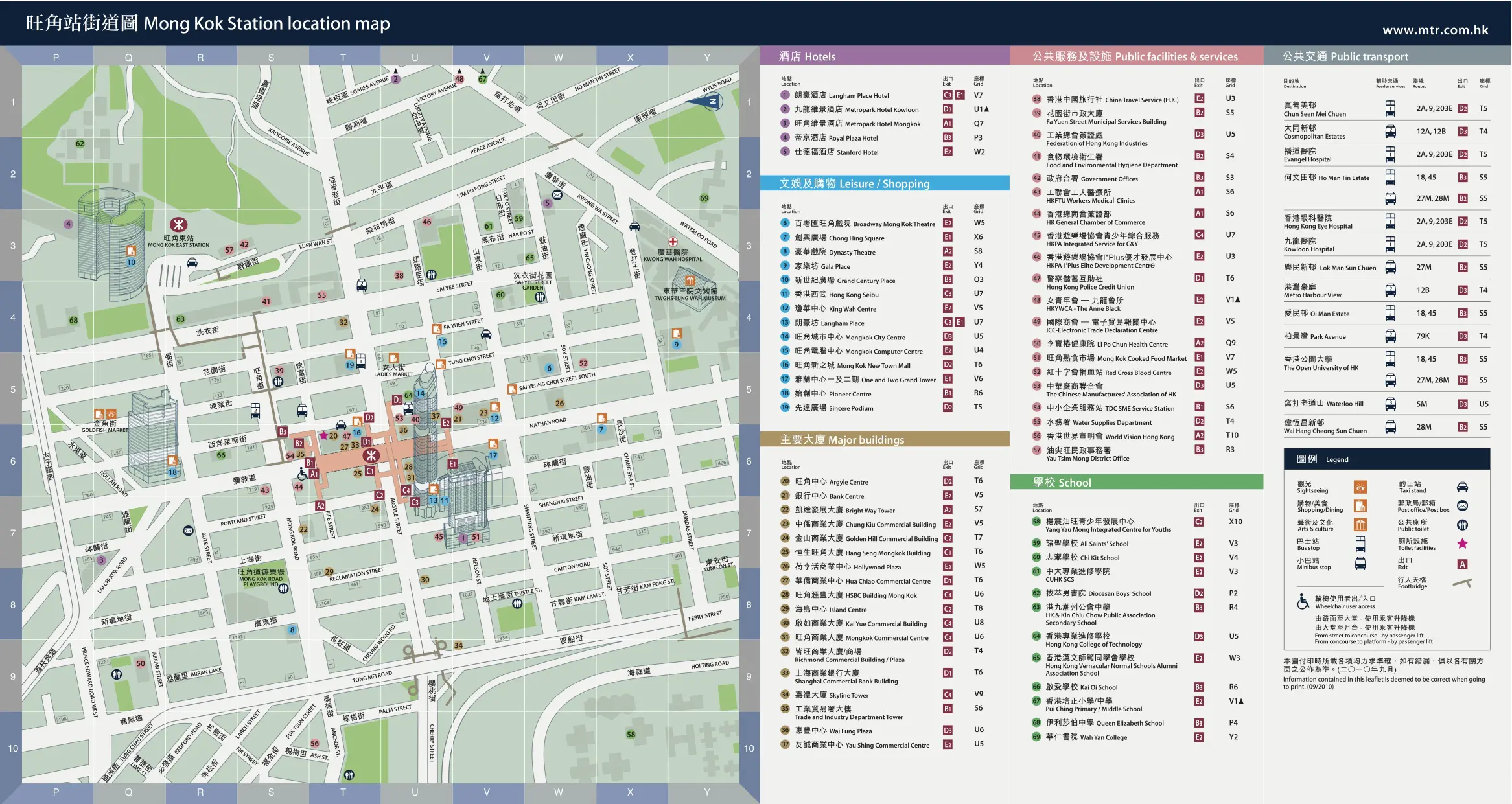Click the Mong Kok East Station MTR logo
The image size is (1512, 804).
click(x=178, y=225)
